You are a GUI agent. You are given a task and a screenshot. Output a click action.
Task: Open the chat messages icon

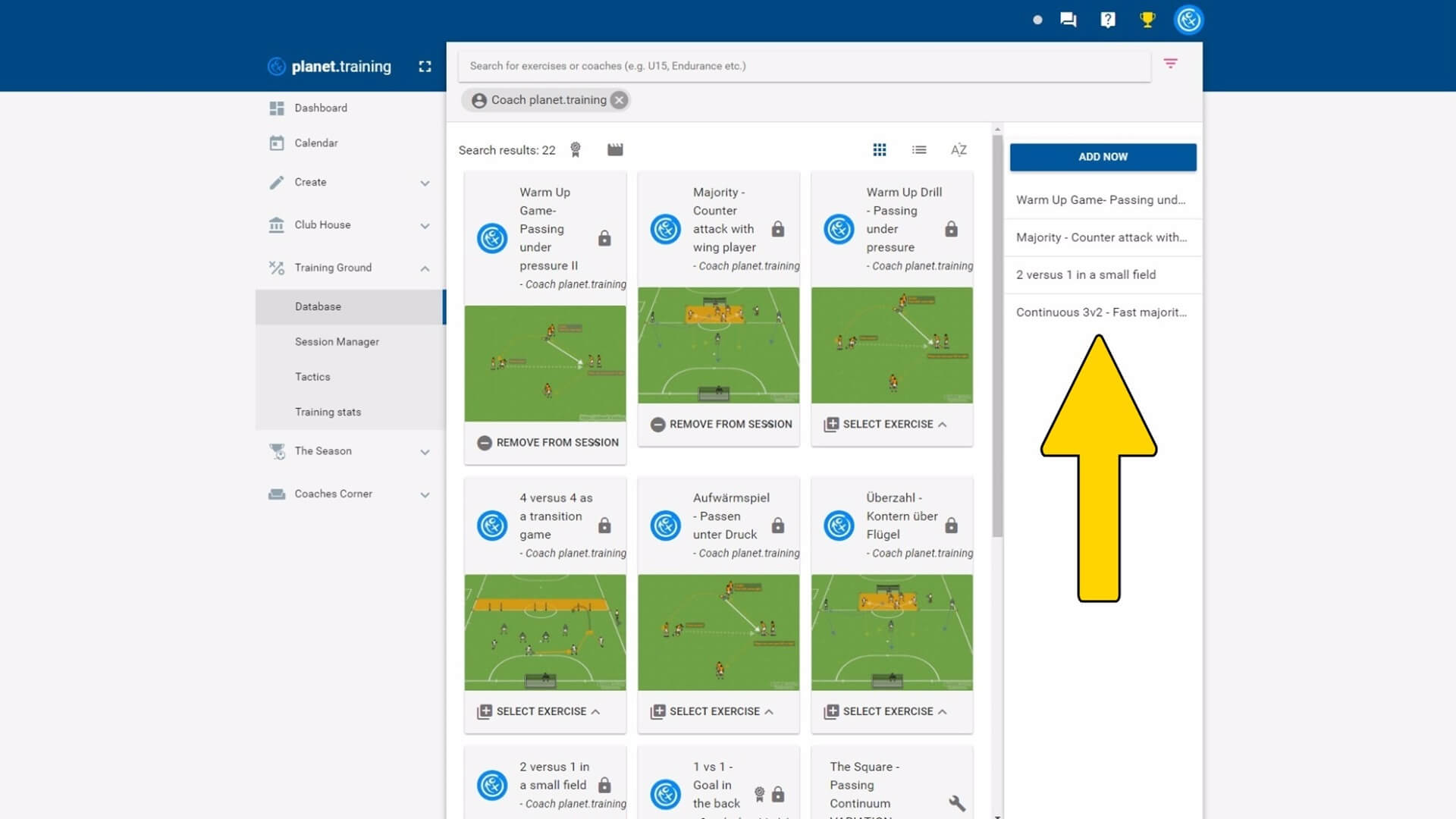[x=1068, y=20]
